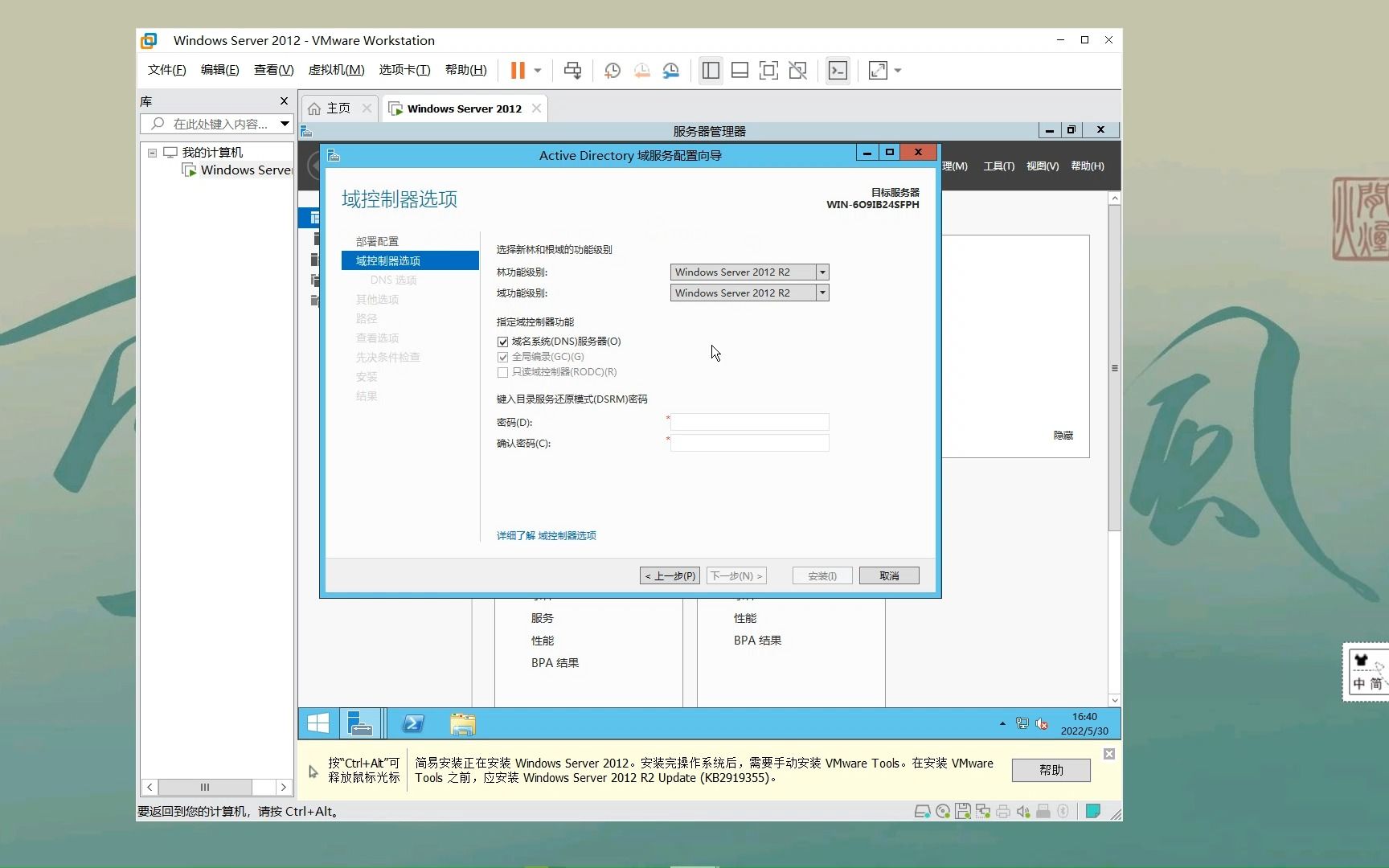The width and height of the screenshot is (1389, 868).
Task: Open Server Manager from the taskbar
Action: click(x=360, y=723)
